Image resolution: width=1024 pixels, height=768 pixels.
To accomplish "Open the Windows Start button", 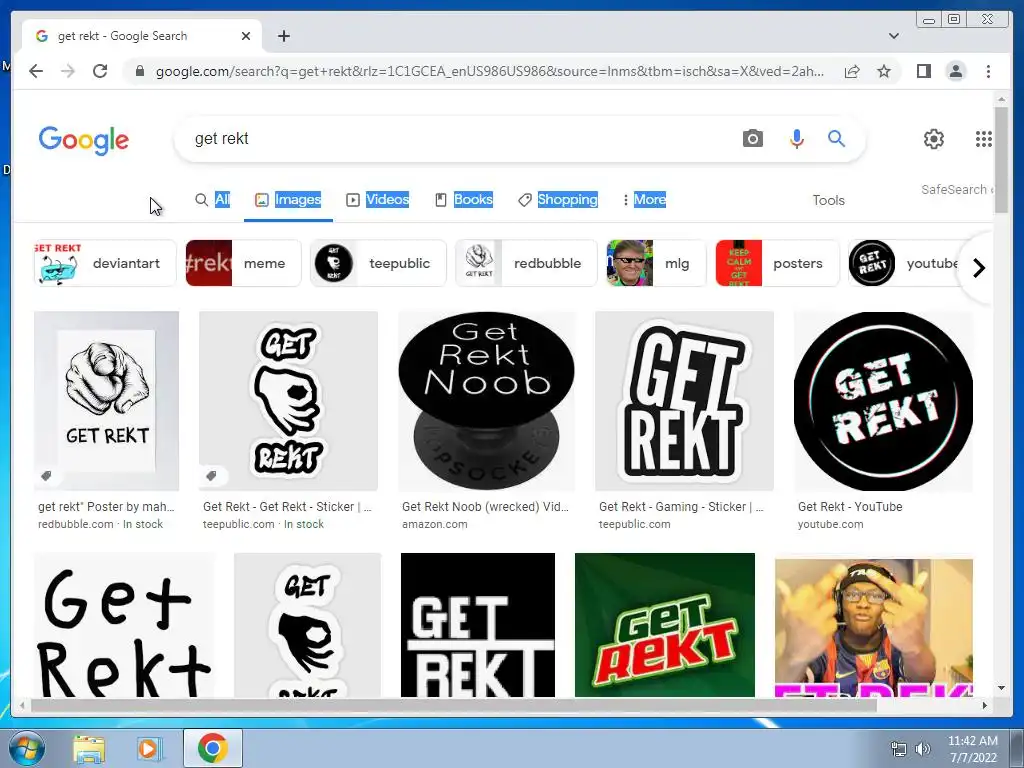I will click(x=26, y=748).
